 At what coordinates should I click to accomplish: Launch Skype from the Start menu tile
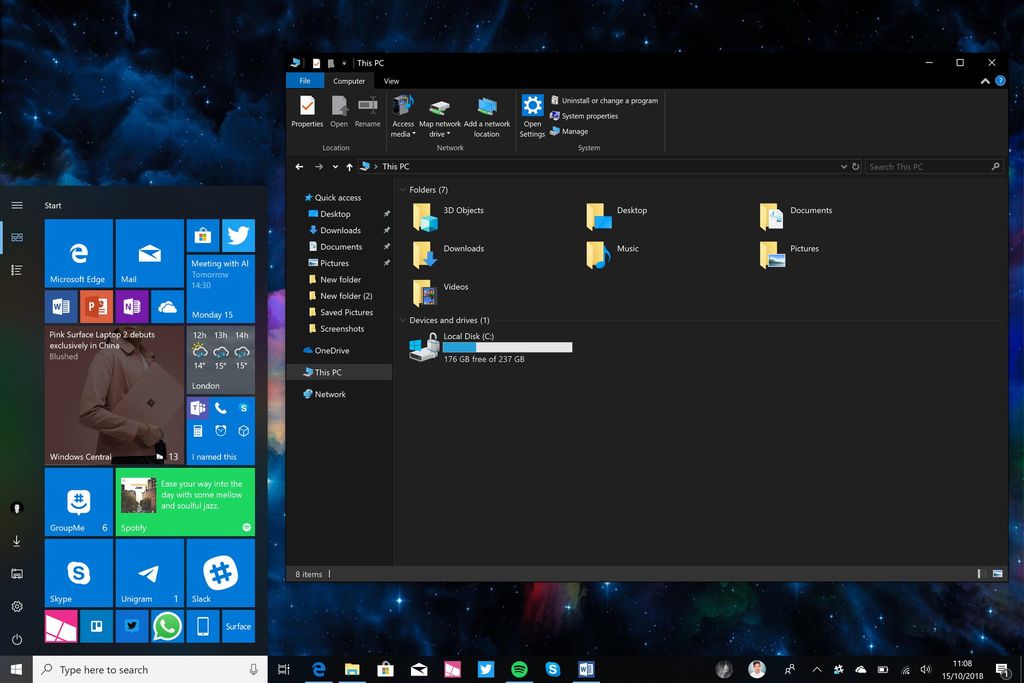pos(78,571)
